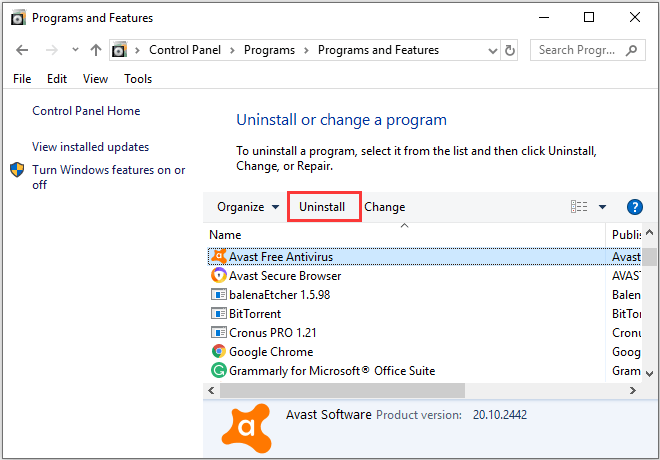Image resolution: width=660 pixels, height=460 pixels.
Task: Click the Google Chrome icon in list
Action: pos(219,352)
